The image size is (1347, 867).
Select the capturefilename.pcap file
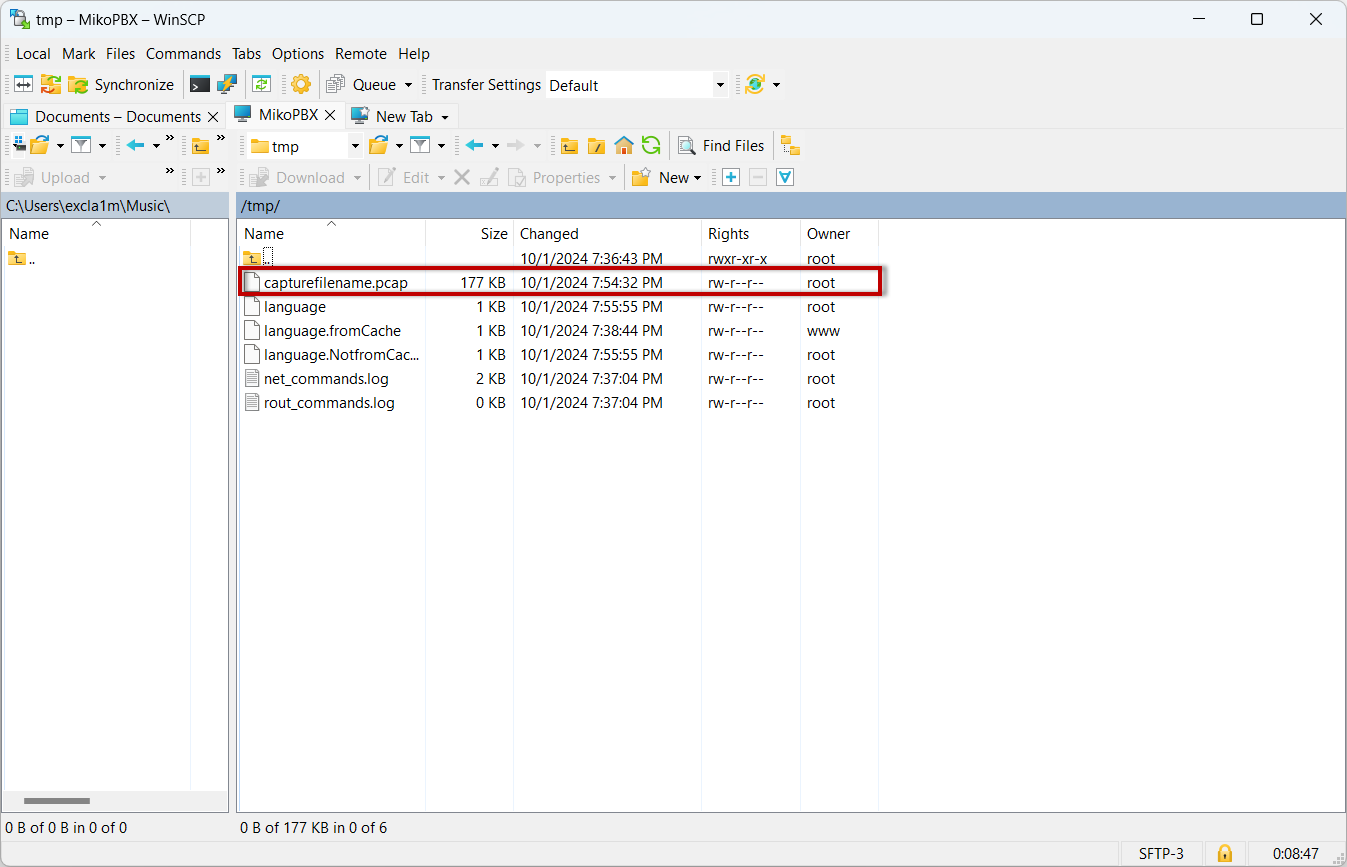pyautogui.click(x=335, y=283)
